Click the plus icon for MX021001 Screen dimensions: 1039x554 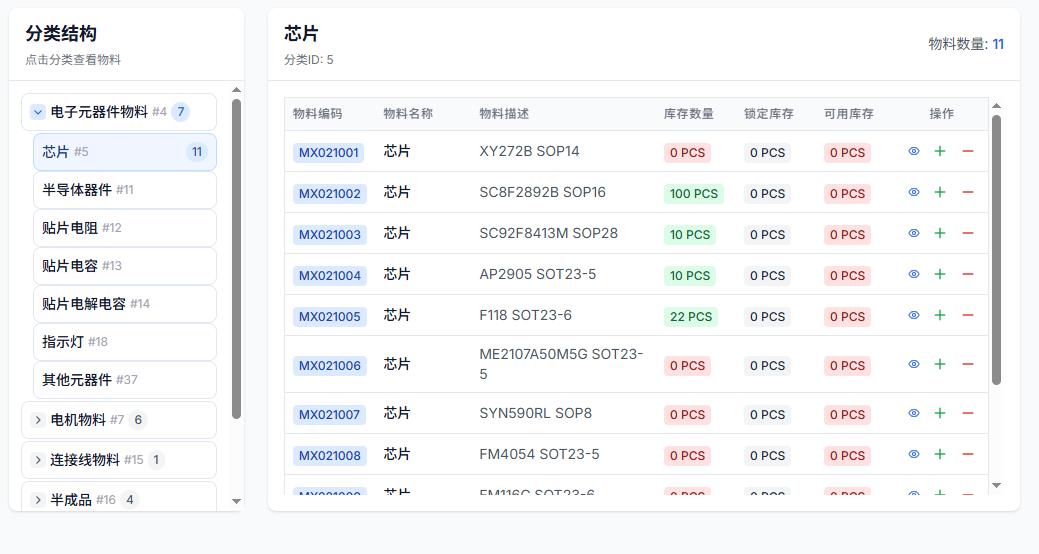coord(940,151)
